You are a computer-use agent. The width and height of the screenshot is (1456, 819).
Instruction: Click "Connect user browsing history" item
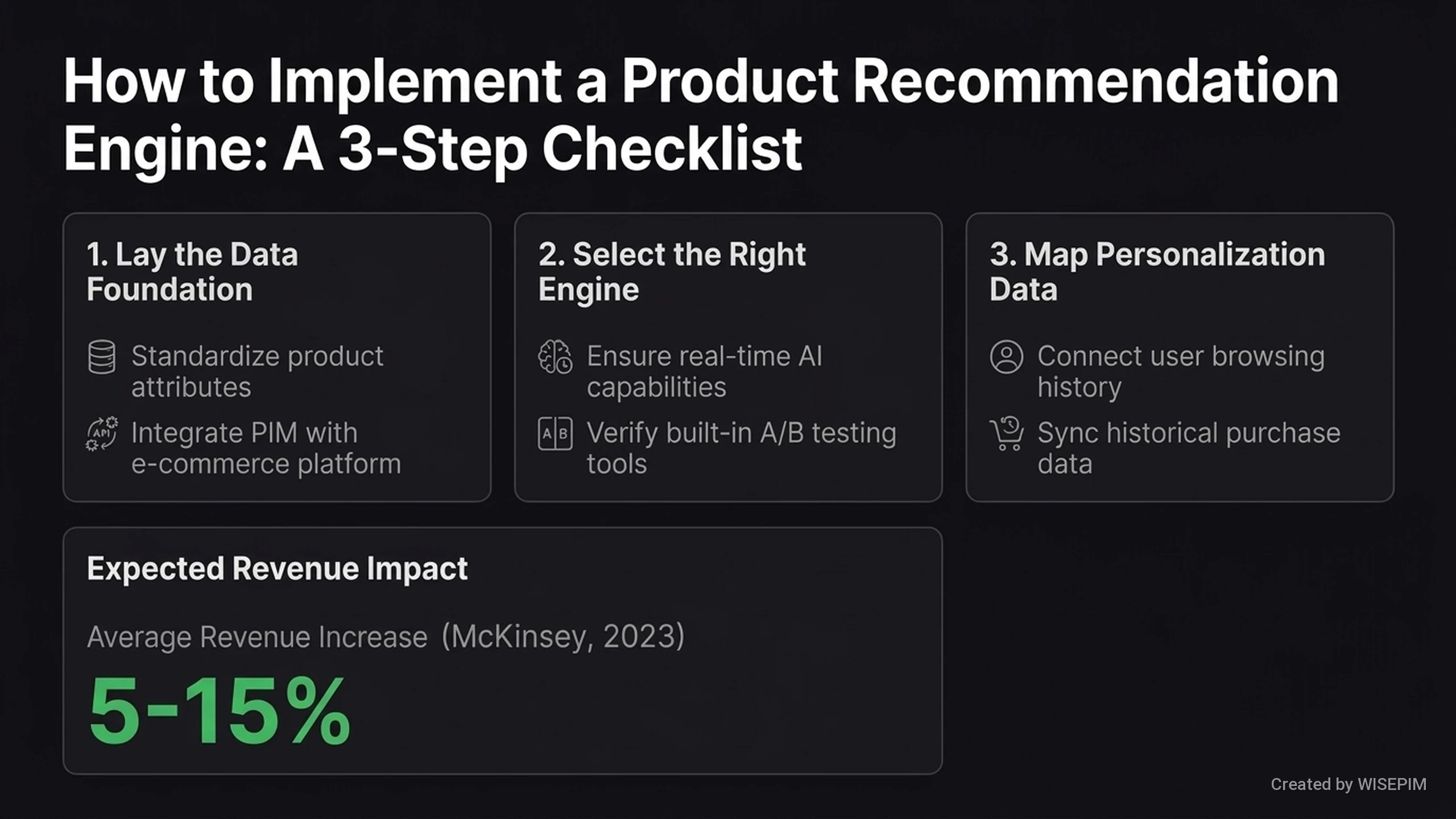(x=1181, y=371)
